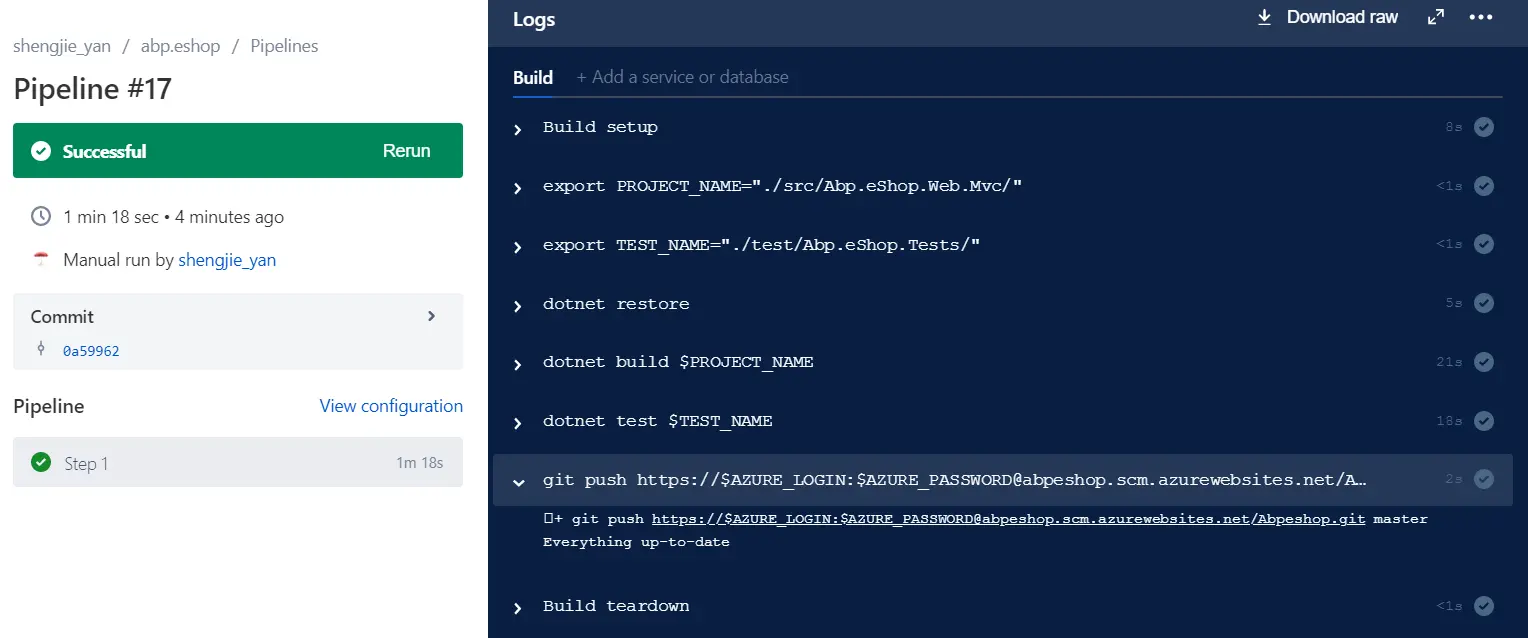
Task: Expand logs to full screen
Action: click(x=1436, y=17)
